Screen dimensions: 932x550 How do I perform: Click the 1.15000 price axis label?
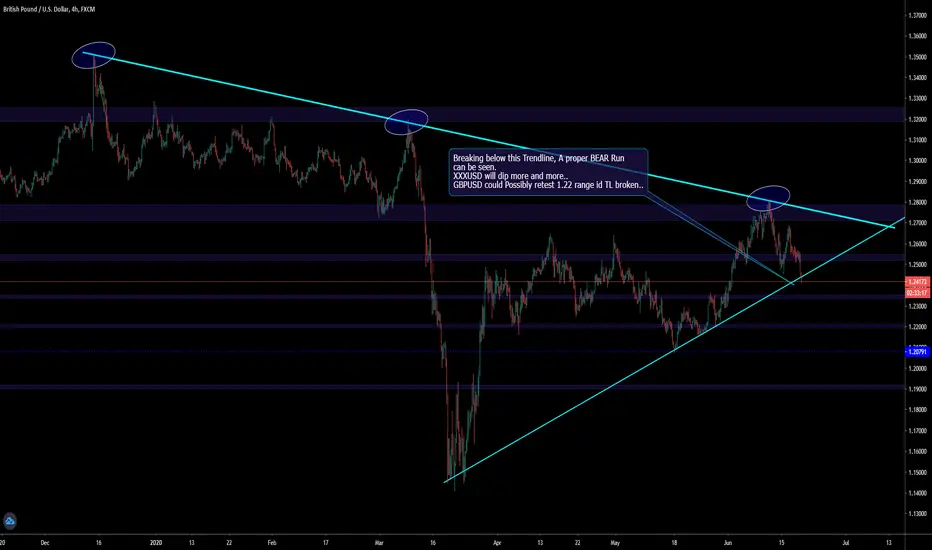918,473
